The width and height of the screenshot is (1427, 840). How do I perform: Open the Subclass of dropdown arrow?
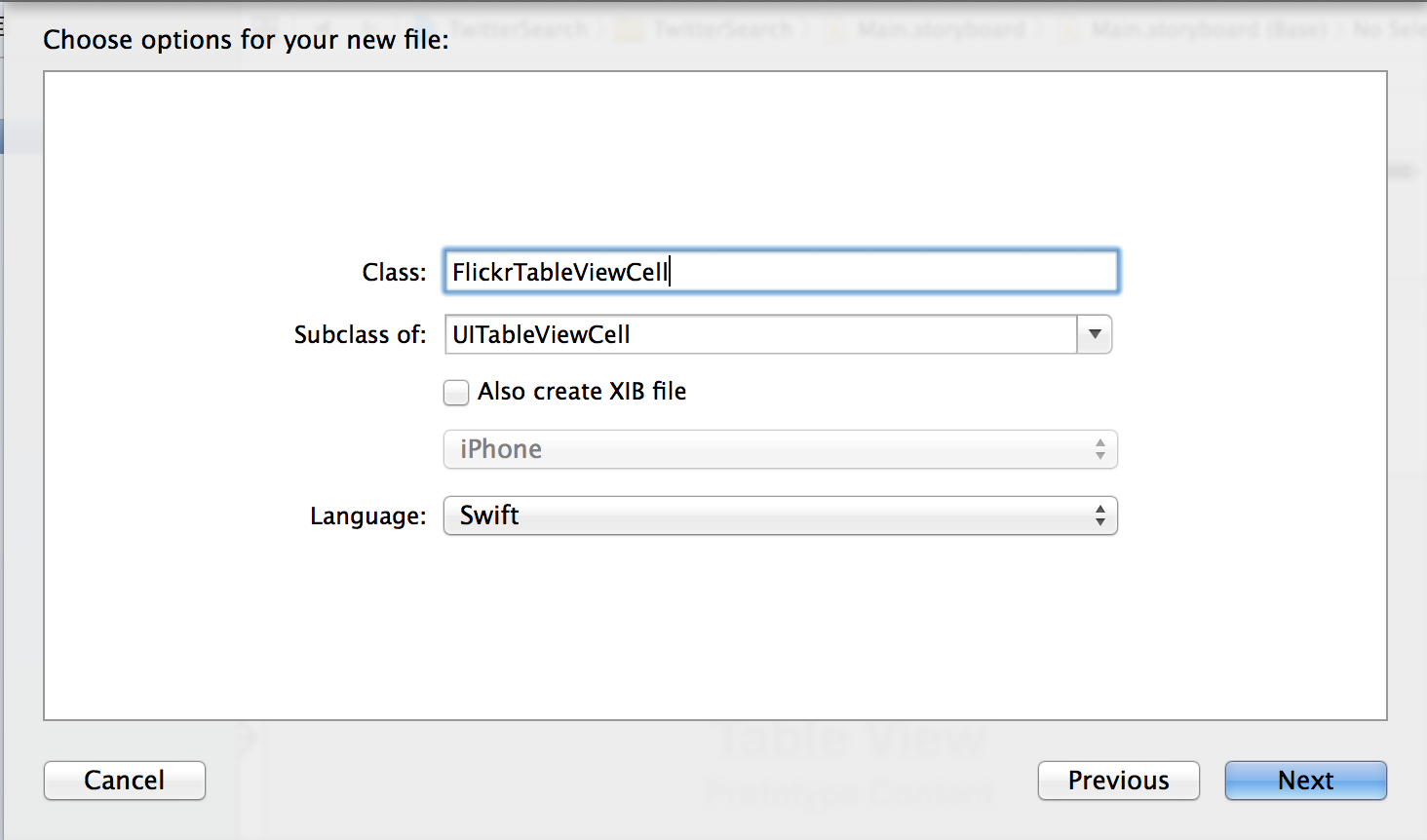point(1095,334)
